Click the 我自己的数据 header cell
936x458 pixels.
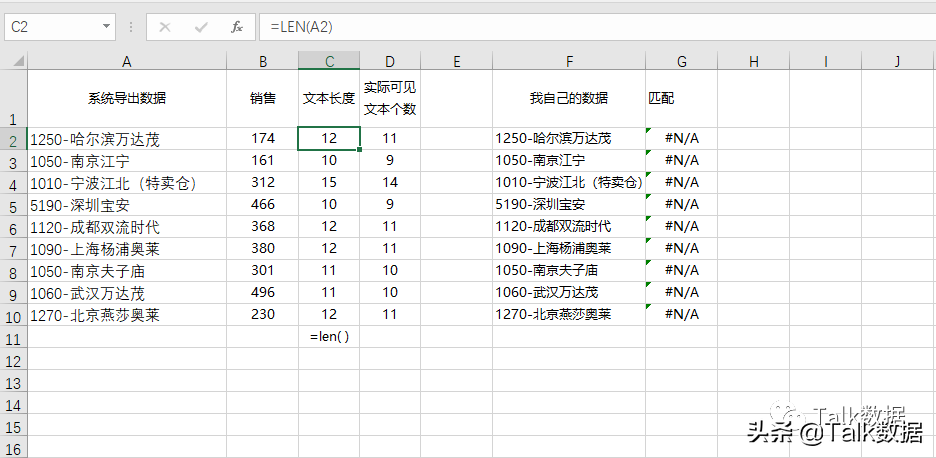[569, 99]
